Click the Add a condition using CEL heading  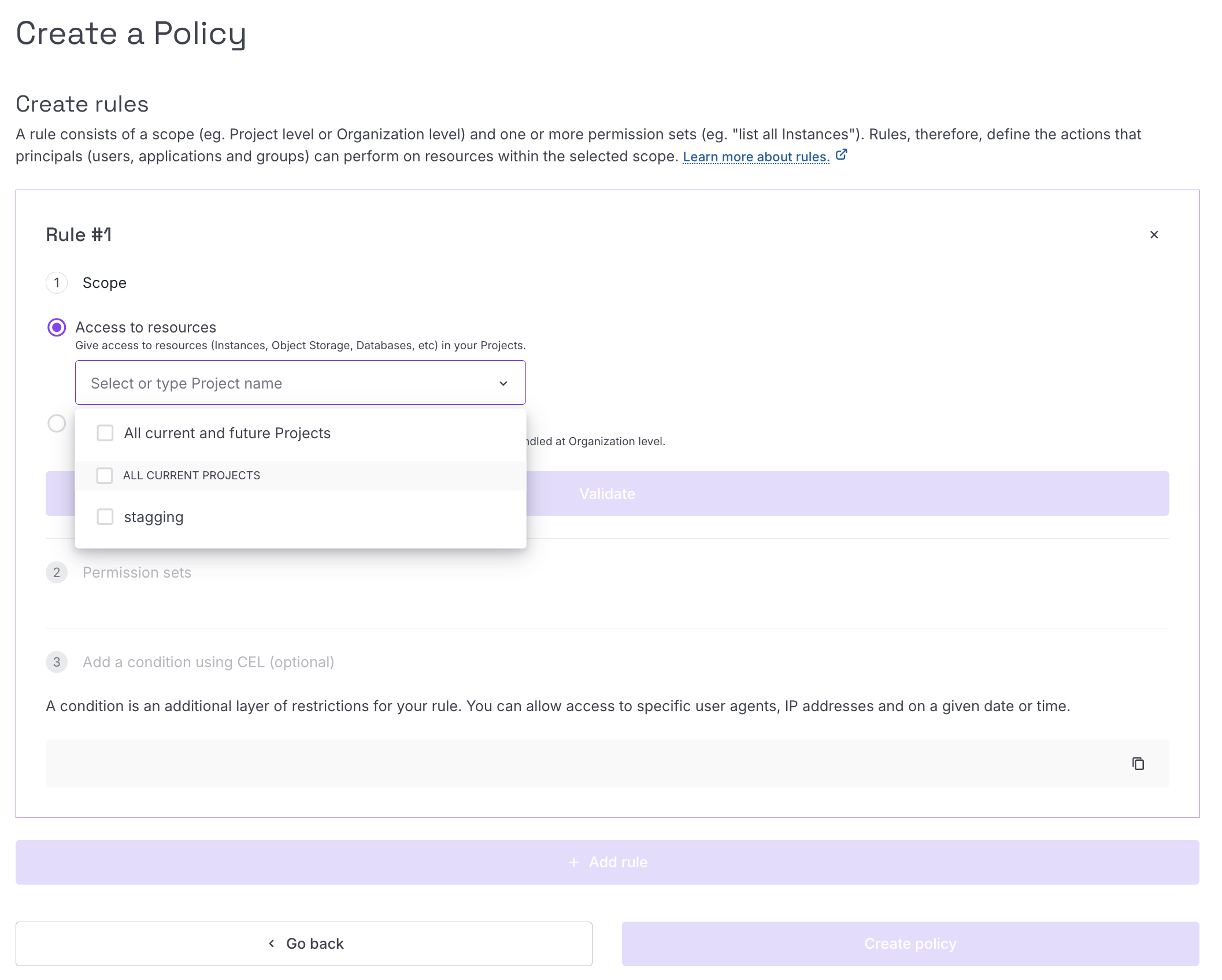click(x=208, y=662)
